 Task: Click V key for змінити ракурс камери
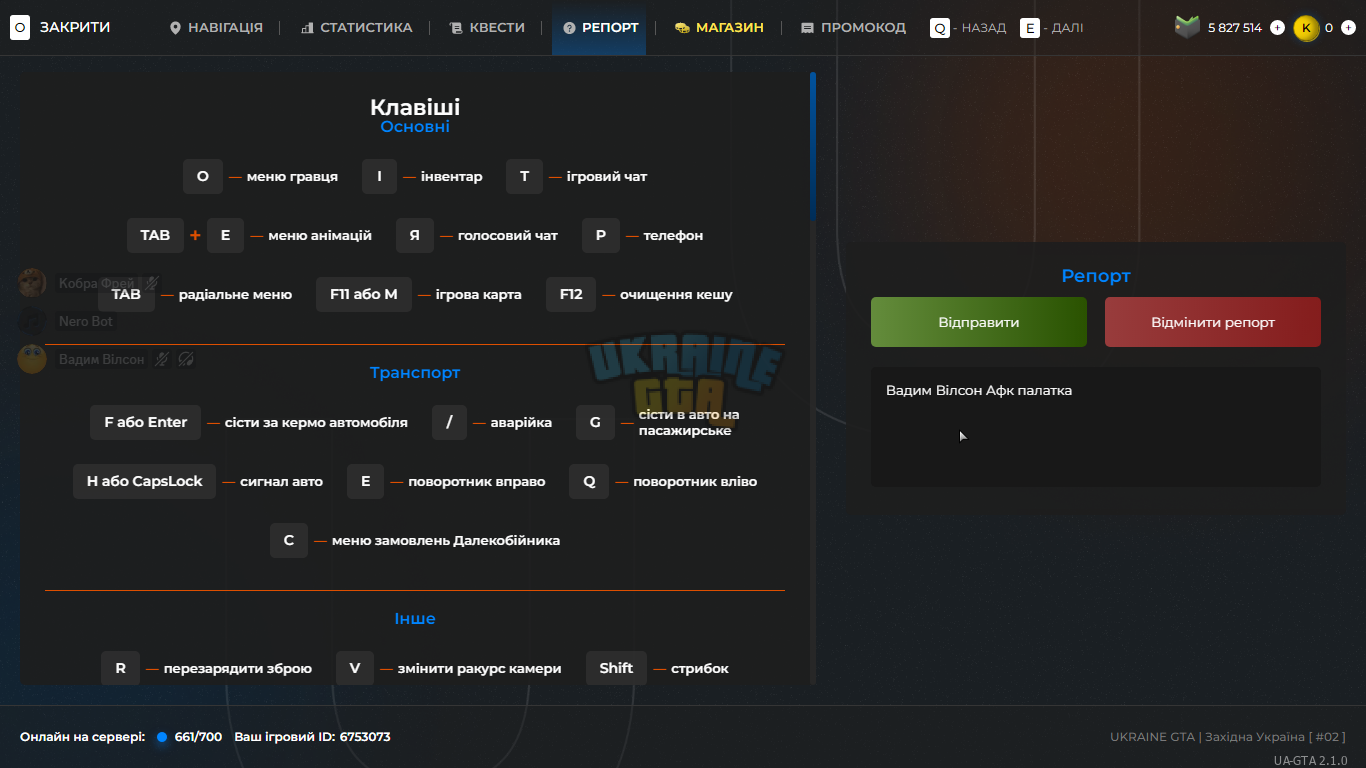pos(355,668)
